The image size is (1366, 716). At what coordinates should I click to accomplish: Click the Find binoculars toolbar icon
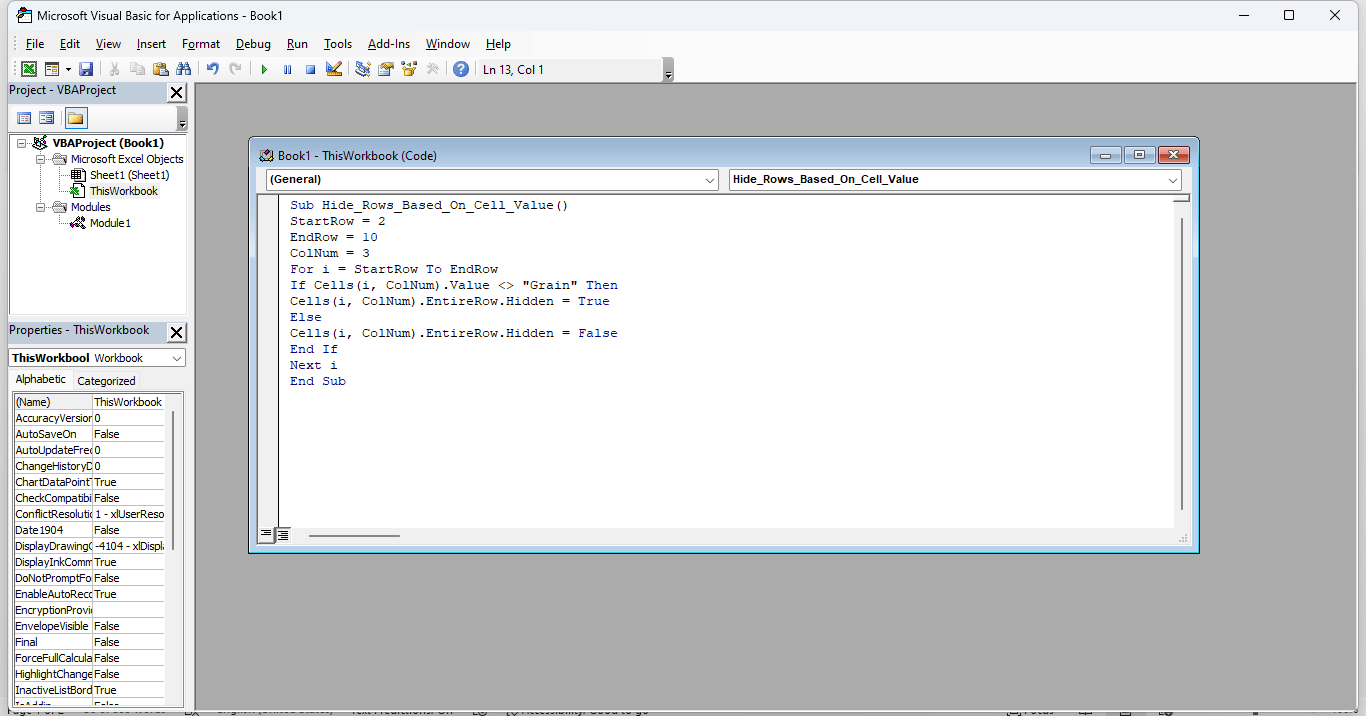(x=184, y=68)
